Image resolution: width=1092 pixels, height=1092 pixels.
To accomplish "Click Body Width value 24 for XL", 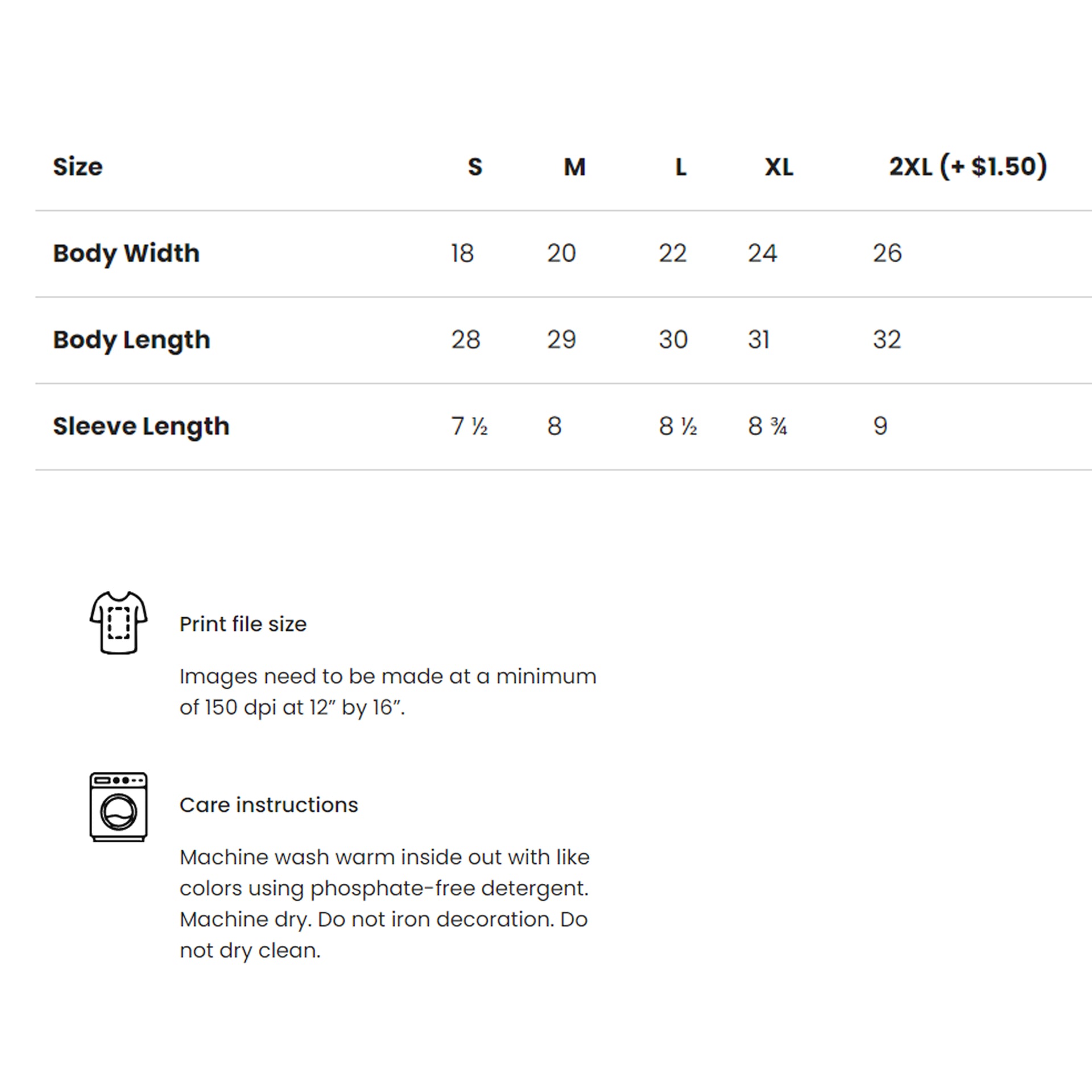I will point(762,253).
